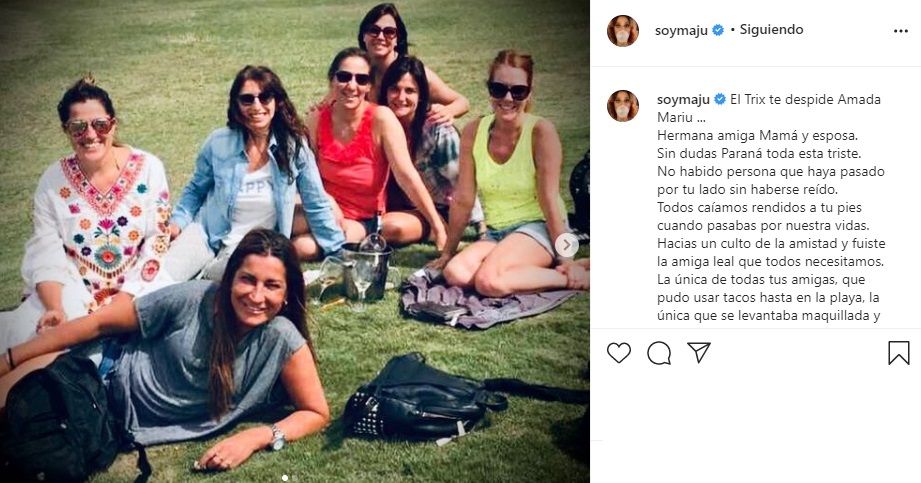This screenshot has height=483, width=921.
Task: Click verified badge beside header username
Action: tap(717, 30)
